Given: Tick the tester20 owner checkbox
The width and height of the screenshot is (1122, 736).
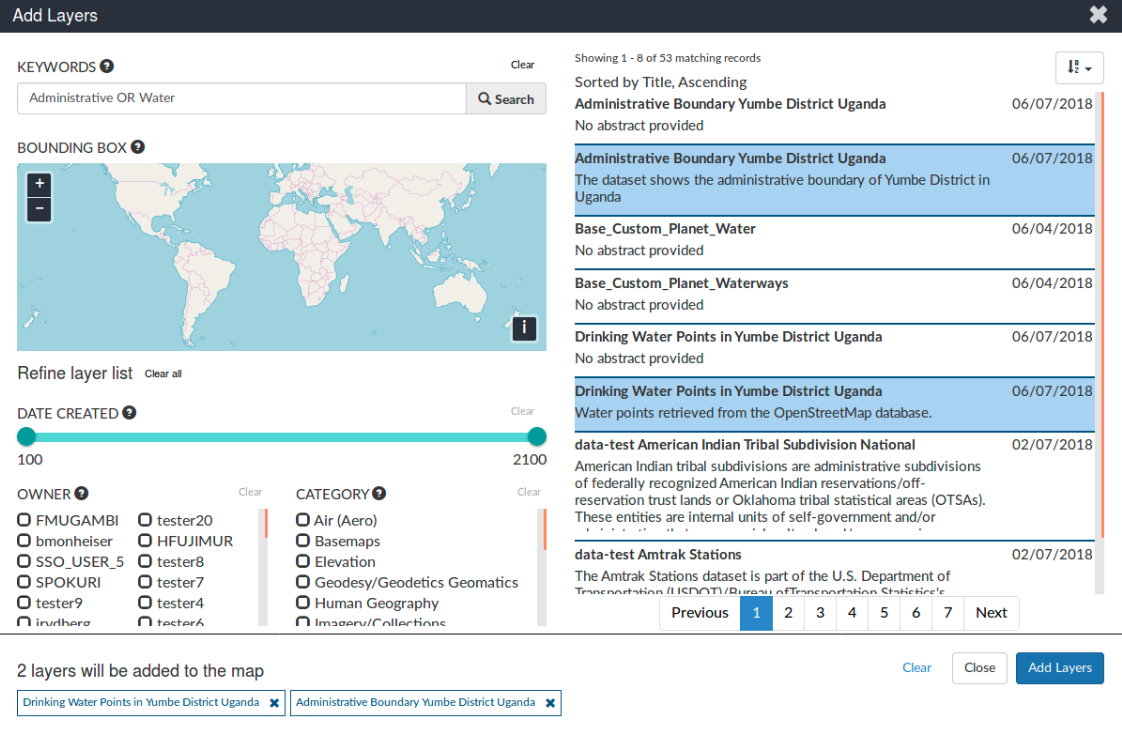Looking at the screenshot, I should tap(145, 520).
